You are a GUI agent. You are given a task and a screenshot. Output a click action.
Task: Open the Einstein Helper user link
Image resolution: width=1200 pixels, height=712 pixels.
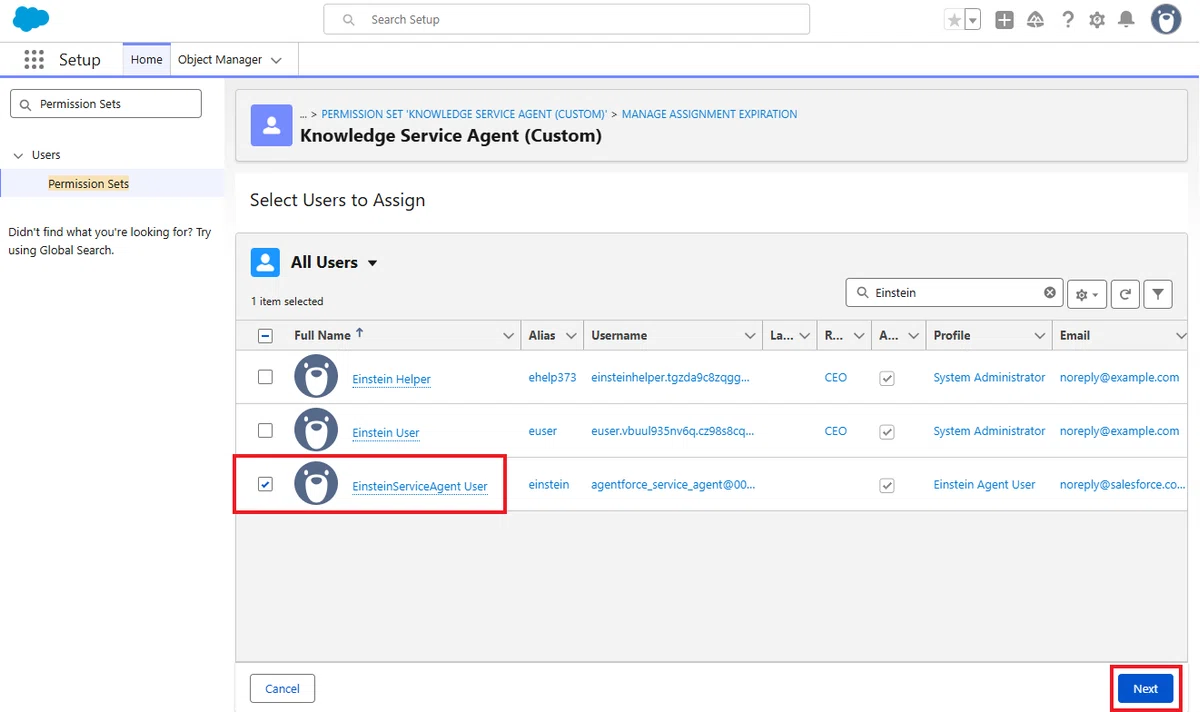click(x=392, y=380)
